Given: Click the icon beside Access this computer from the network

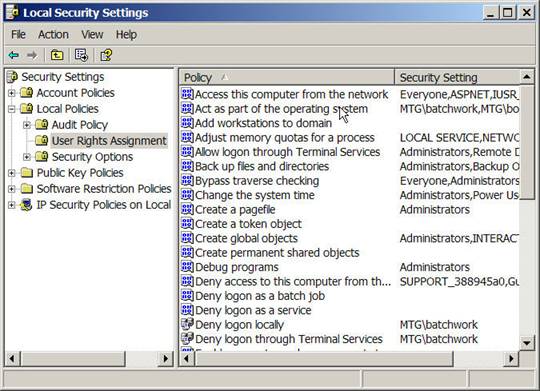Looking at the screenshot, I should coord(187,94).
